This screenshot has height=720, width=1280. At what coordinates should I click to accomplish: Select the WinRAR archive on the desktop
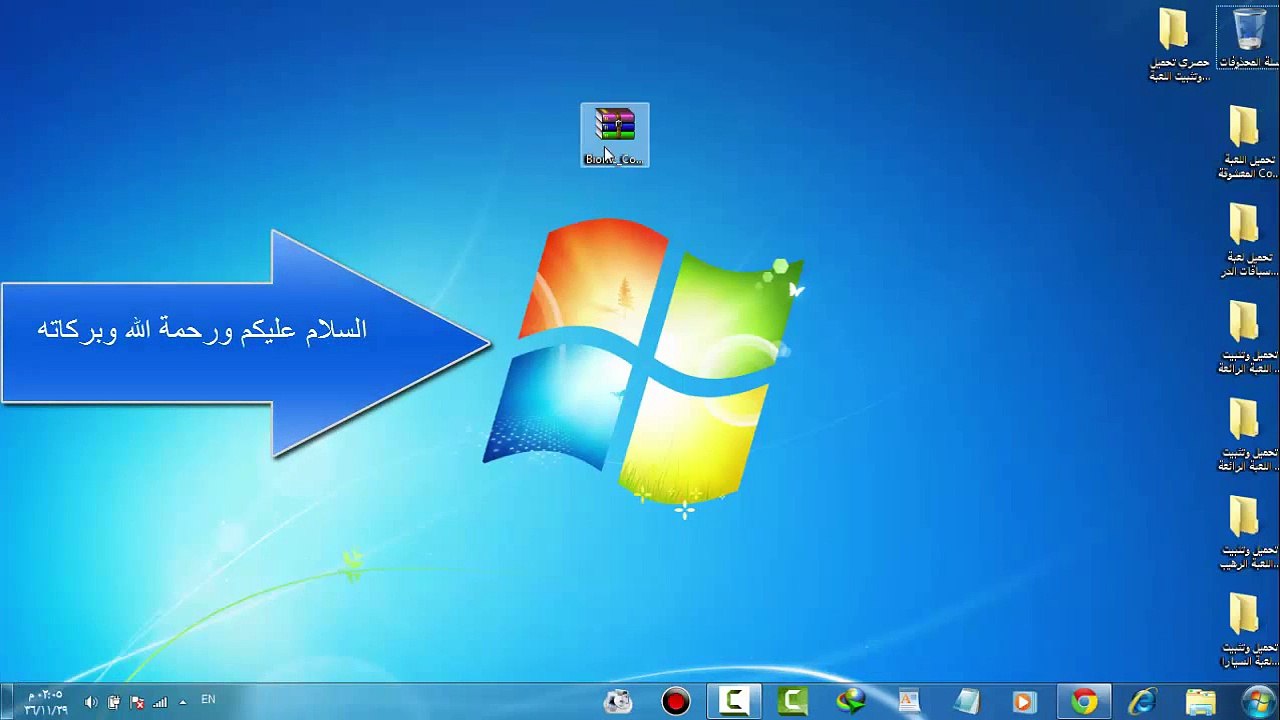tap(615, 135)
